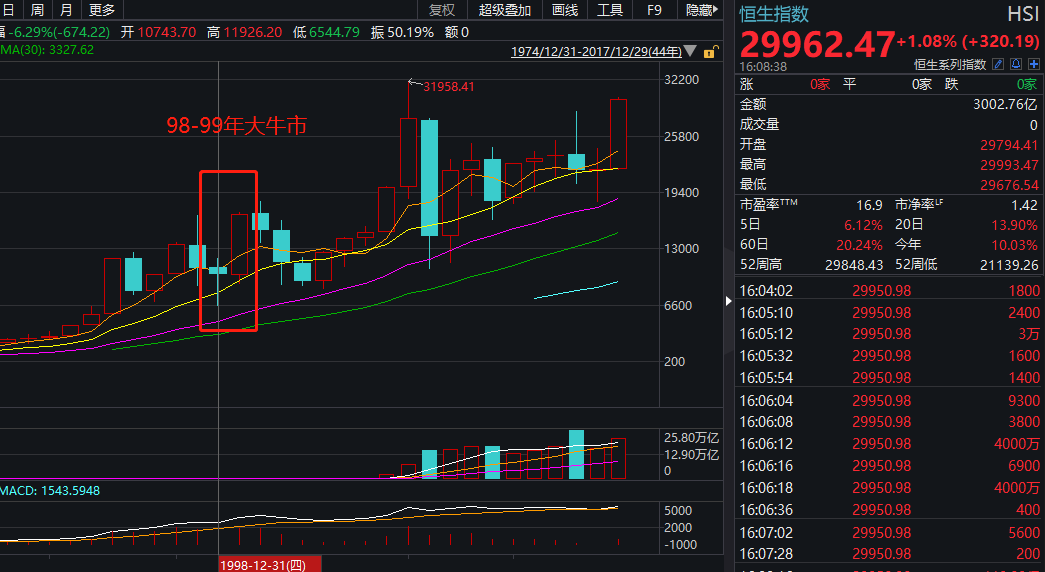This screenshot has height=572, width=1045.
Task: Click the 市盈率 value 16.9
Action: coord(869,205)
